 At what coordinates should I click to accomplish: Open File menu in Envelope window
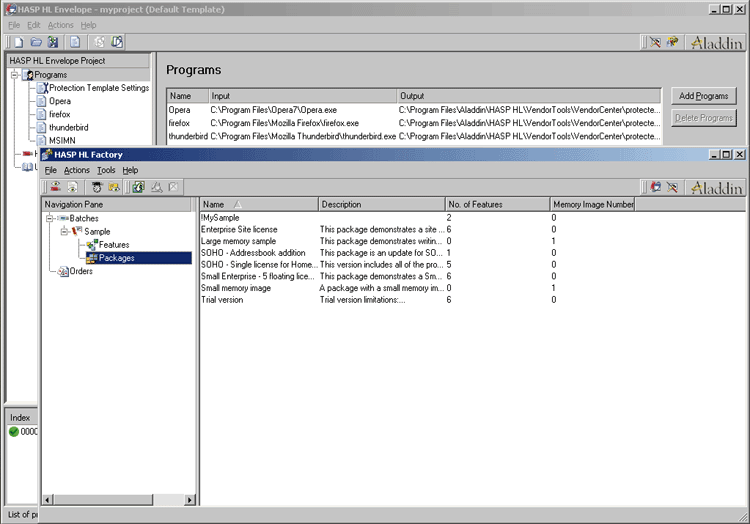(14, 25)
